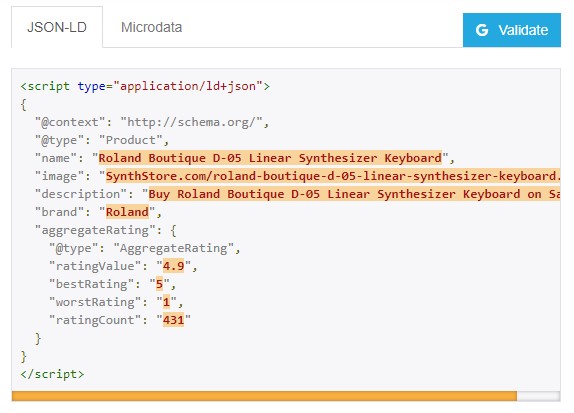
Task: Click the Validate button
Action: [x=511, y=30]
